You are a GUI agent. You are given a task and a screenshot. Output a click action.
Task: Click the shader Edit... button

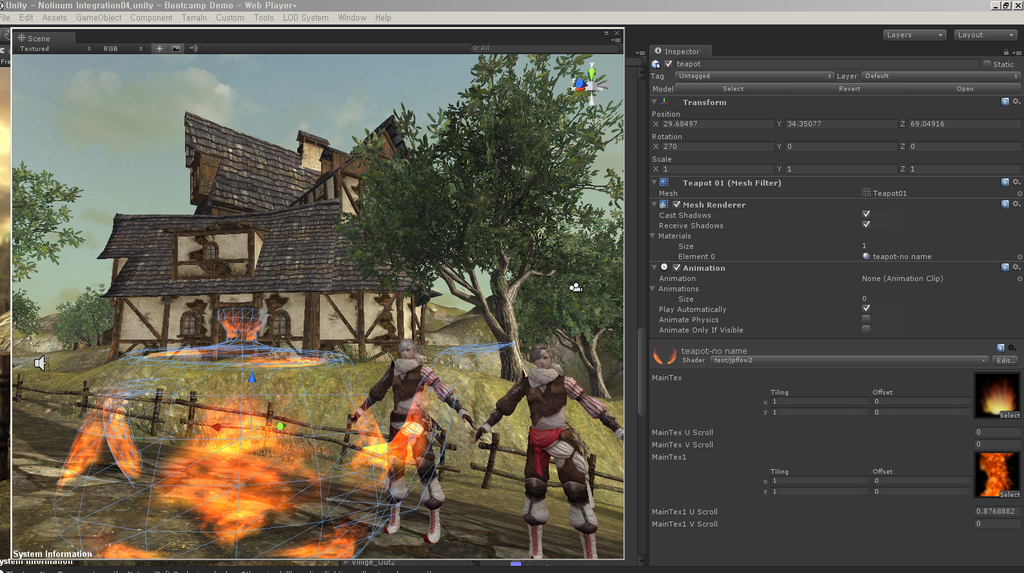point(1006,360)
